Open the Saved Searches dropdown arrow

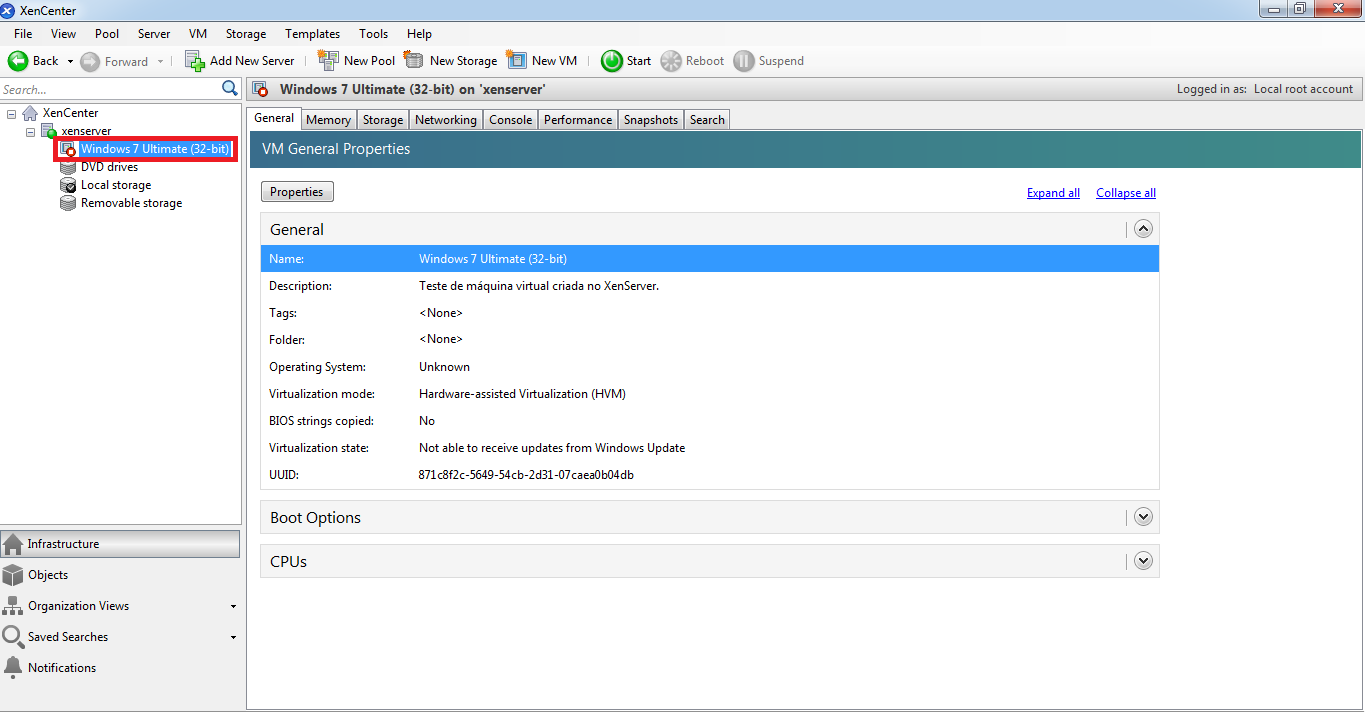point(233,637)
